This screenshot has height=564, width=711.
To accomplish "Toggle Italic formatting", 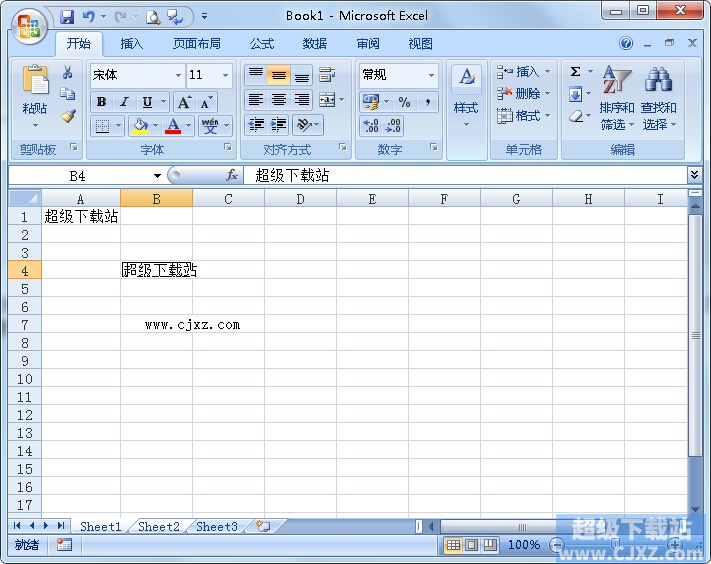I will click(x=124, y=102).
